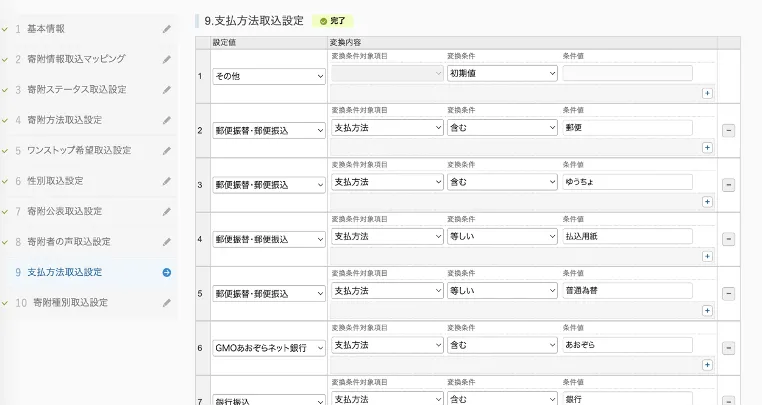Click the condition value field containing ゆうちょ

tap(627, 182)
